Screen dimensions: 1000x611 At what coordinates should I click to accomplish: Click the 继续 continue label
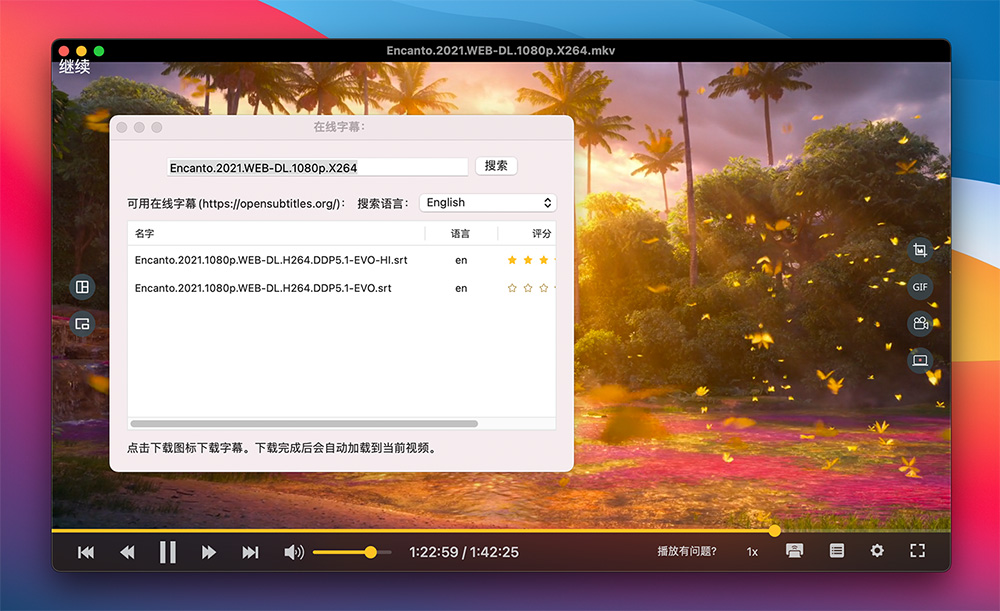(75, 67)
